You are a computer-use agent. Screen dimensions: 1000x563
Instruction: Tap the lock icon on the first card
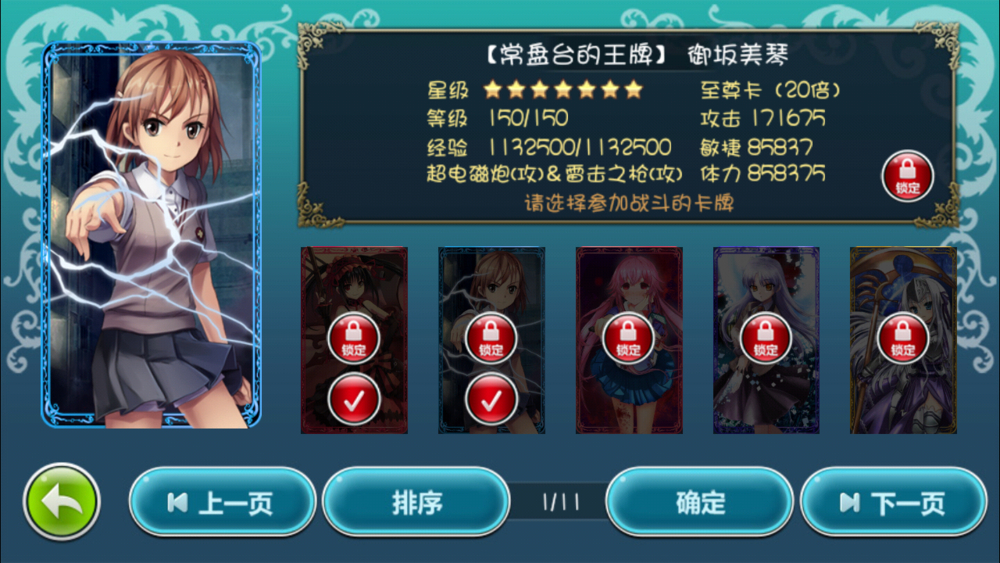pyautogui.click(x=353, y=339)
